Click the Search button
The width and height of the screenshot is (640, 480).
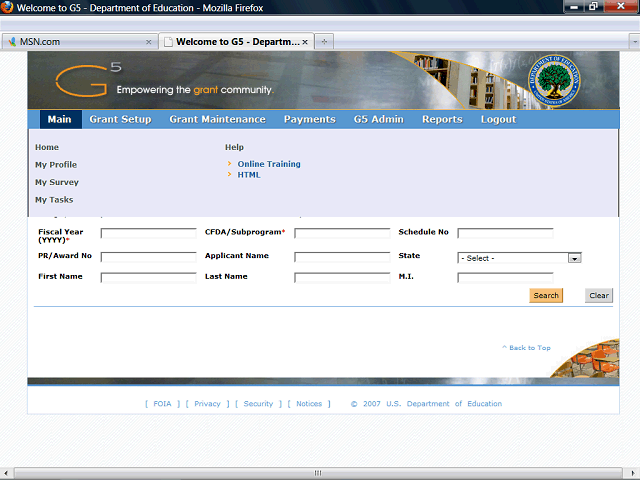(546, 296)
